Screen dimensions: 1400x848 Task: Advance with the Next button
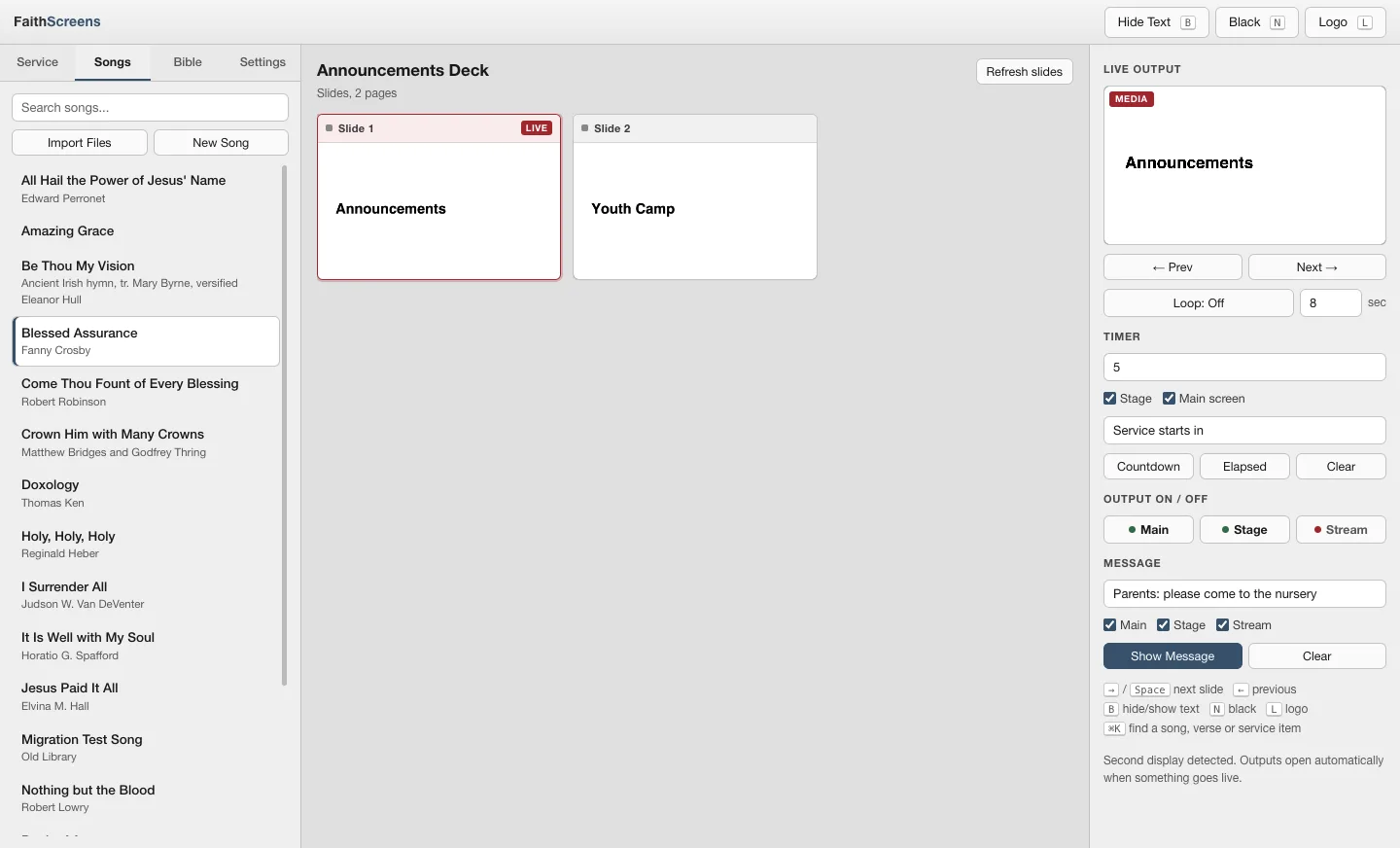pos(1317,267)
